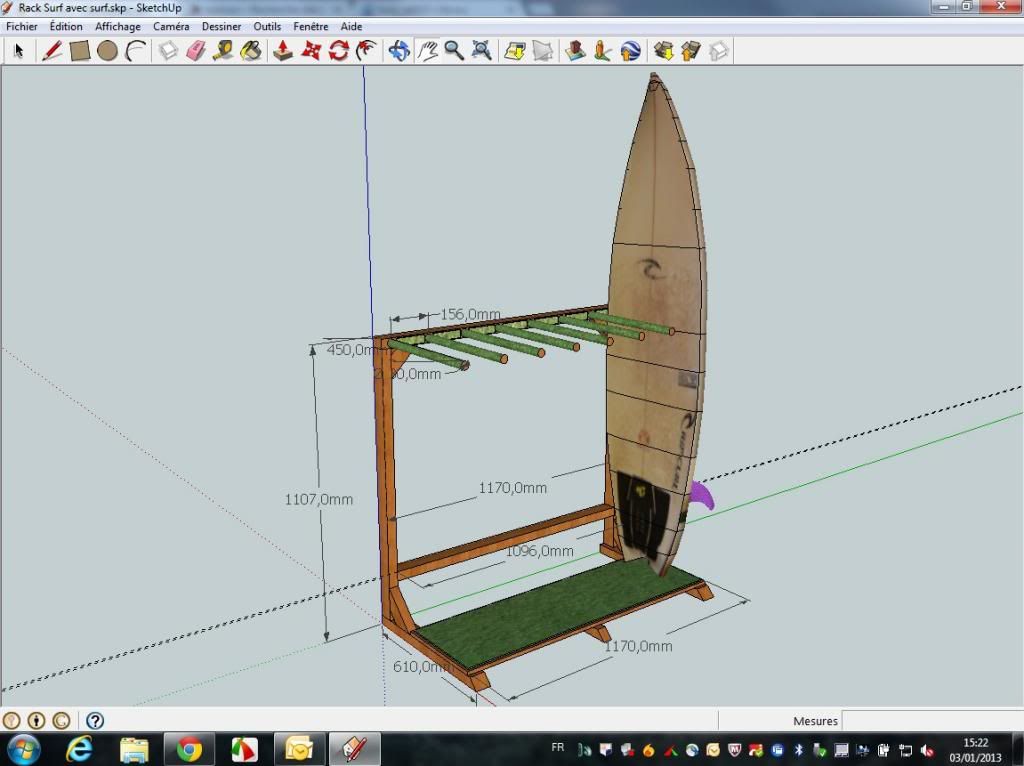Click the 610,0mm dimension label

tap(421, 667)
